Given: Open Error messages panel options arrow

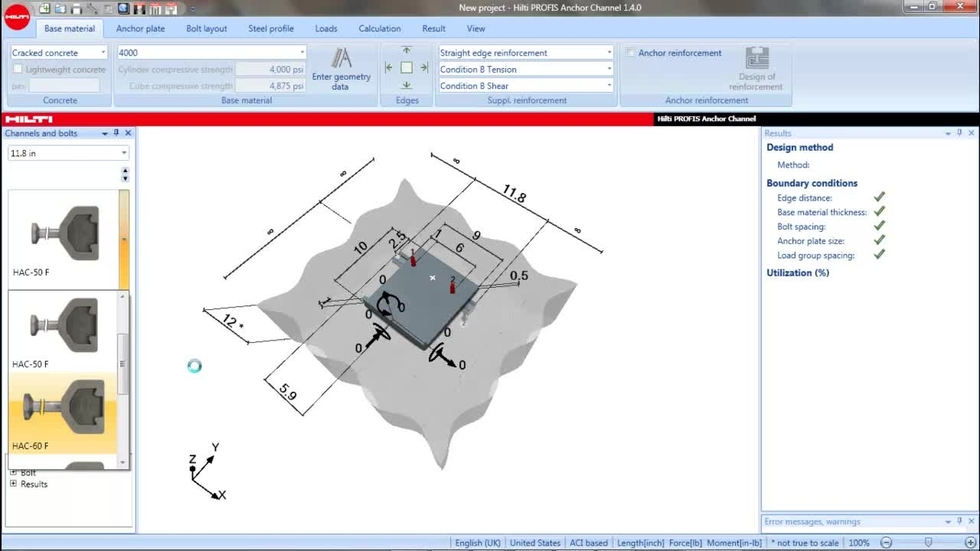Looking at the screenshot, I should click(x=948, y=522).
